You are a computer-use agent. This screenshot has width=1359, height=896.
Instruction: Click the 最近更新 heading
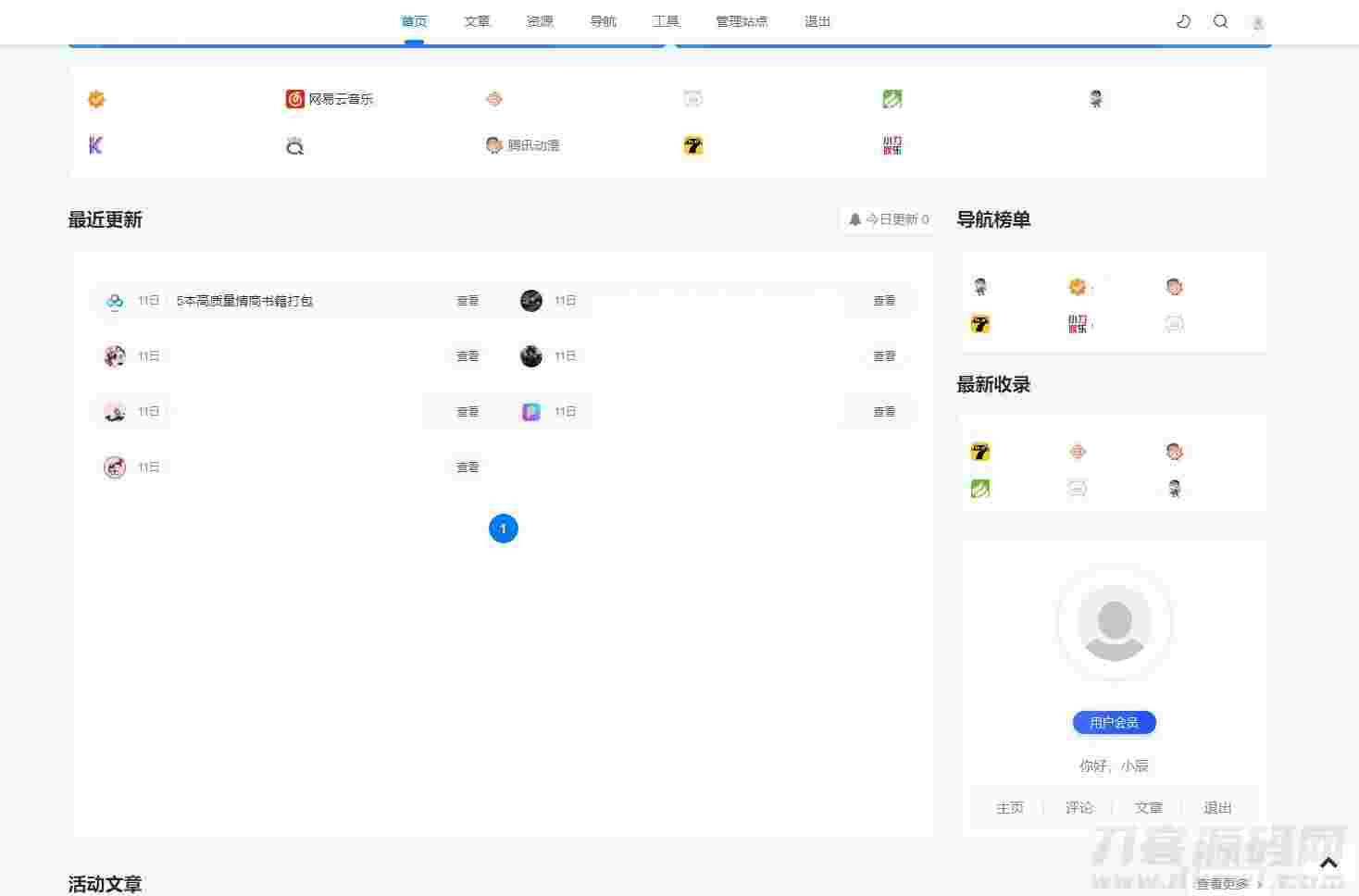click(105, 219)
